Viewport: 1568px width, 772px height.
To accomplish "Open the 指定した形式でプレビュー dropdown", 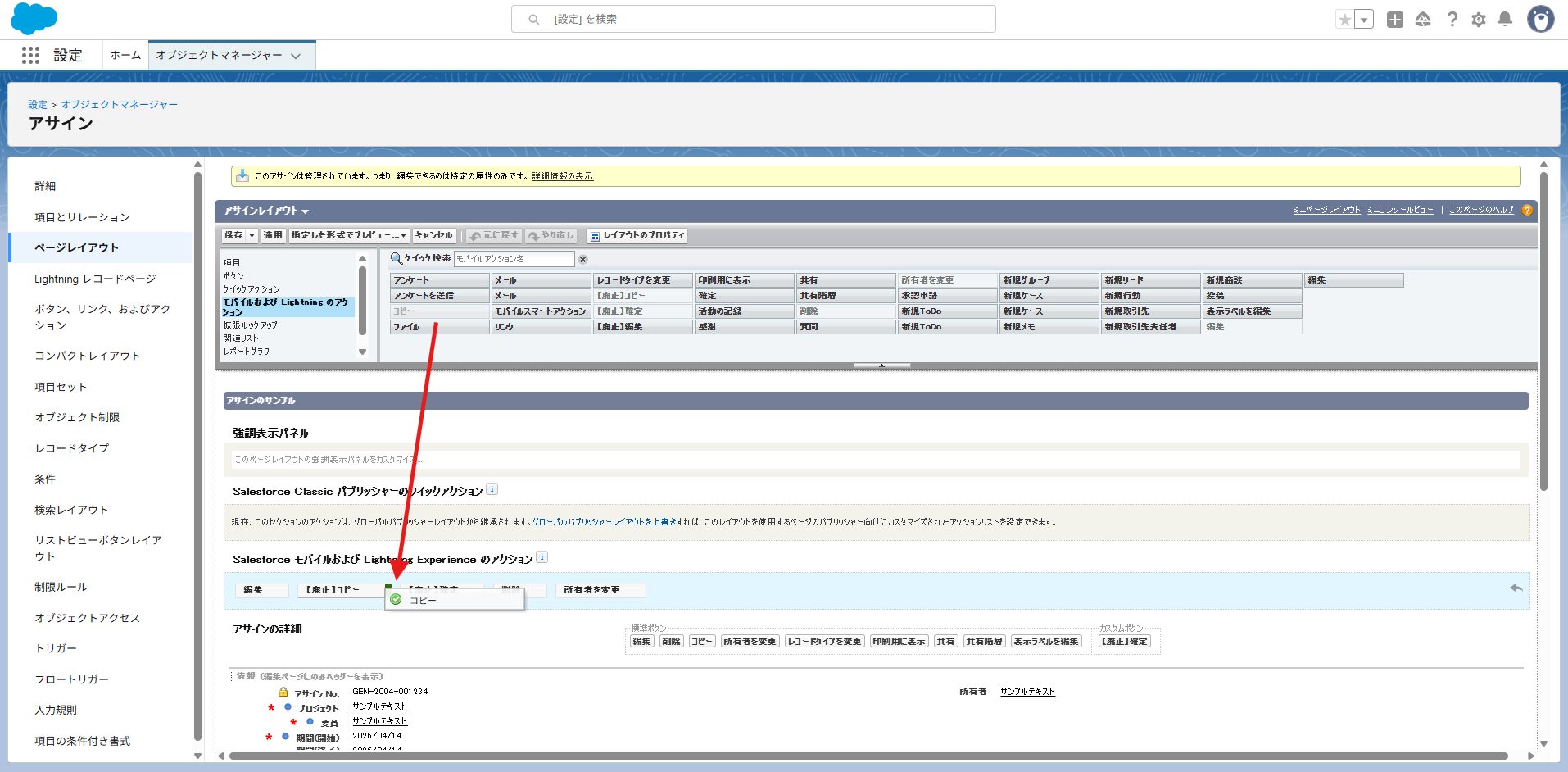I will [x=349, y=236].
